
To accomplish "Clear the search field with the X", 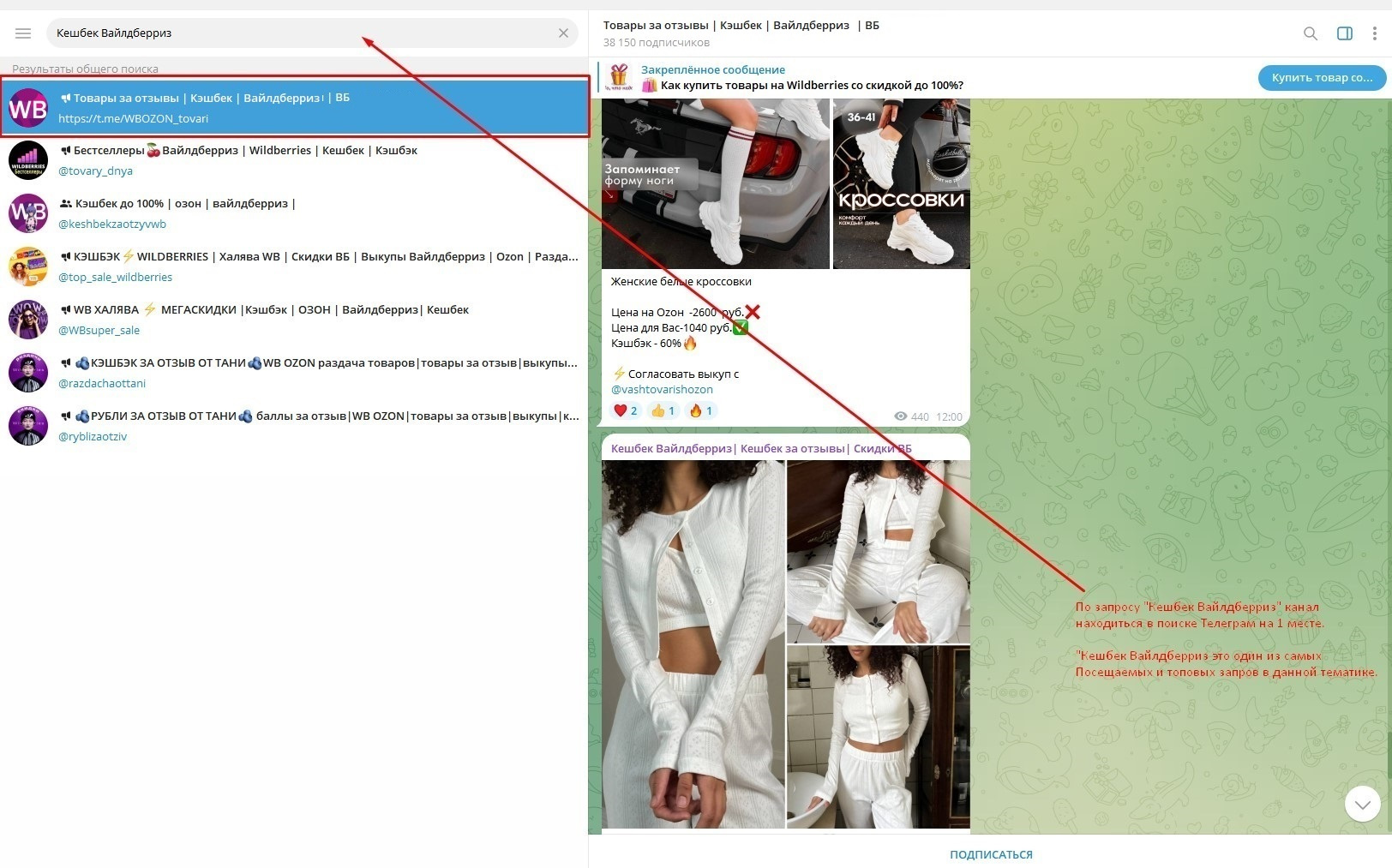I will coord(563,33).
